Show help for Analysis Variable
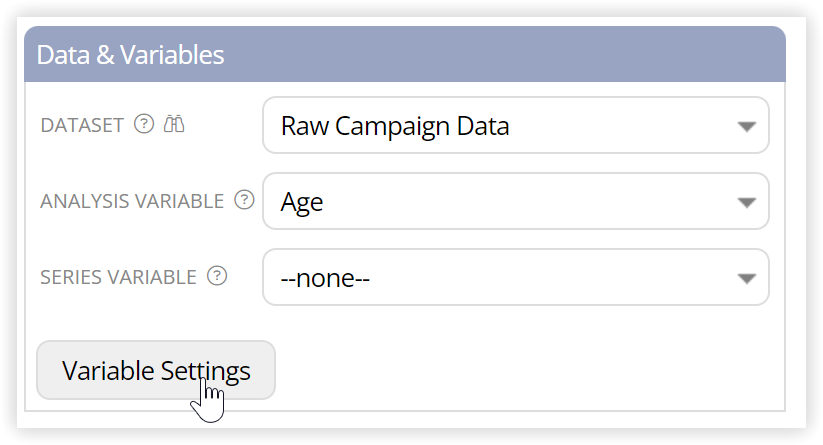 point(244,200)
